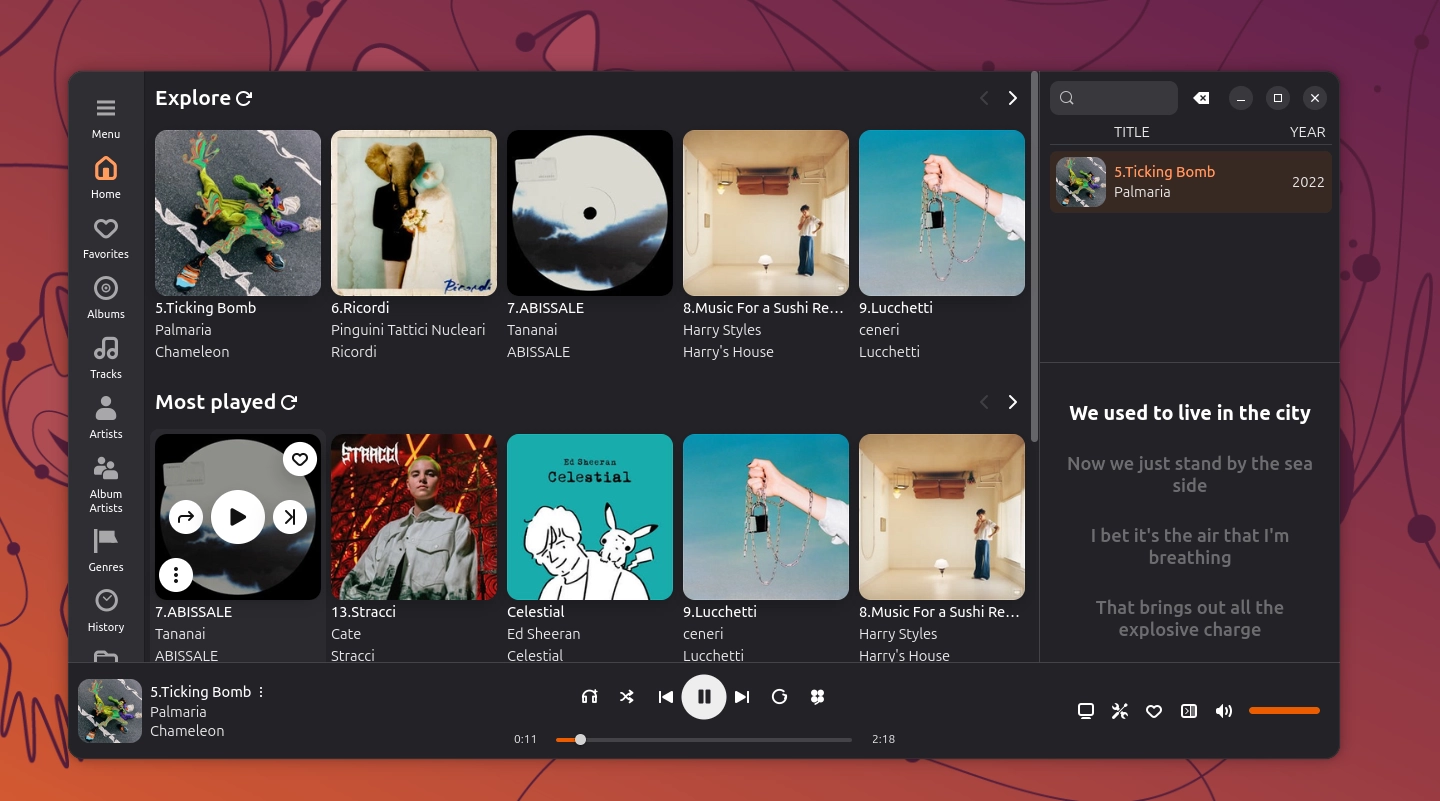This screenshot has width=1440, height=801.
Task: Click the share arrow on 7.ABISSALE cover
Action: [185, 517]
